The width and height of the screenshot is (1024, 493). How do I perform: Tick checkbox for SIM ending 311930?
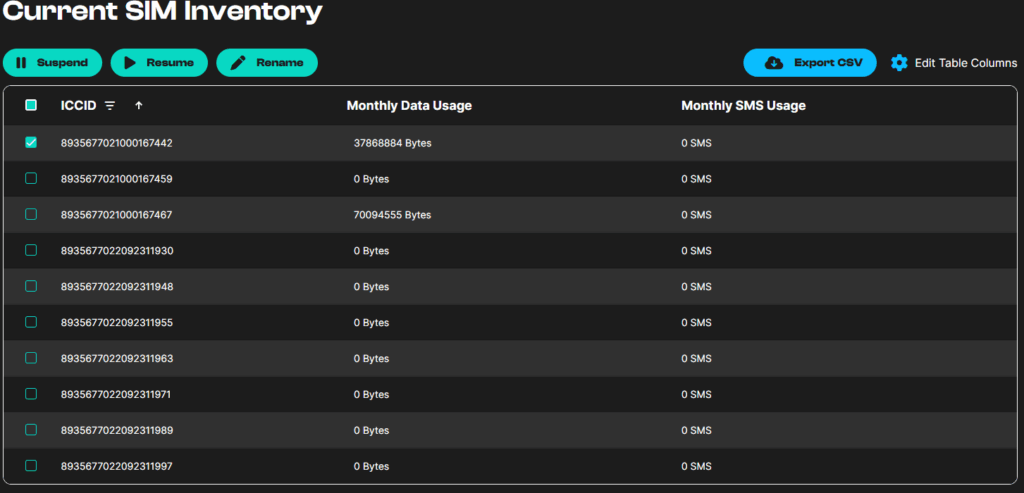[x=31, y=250]
